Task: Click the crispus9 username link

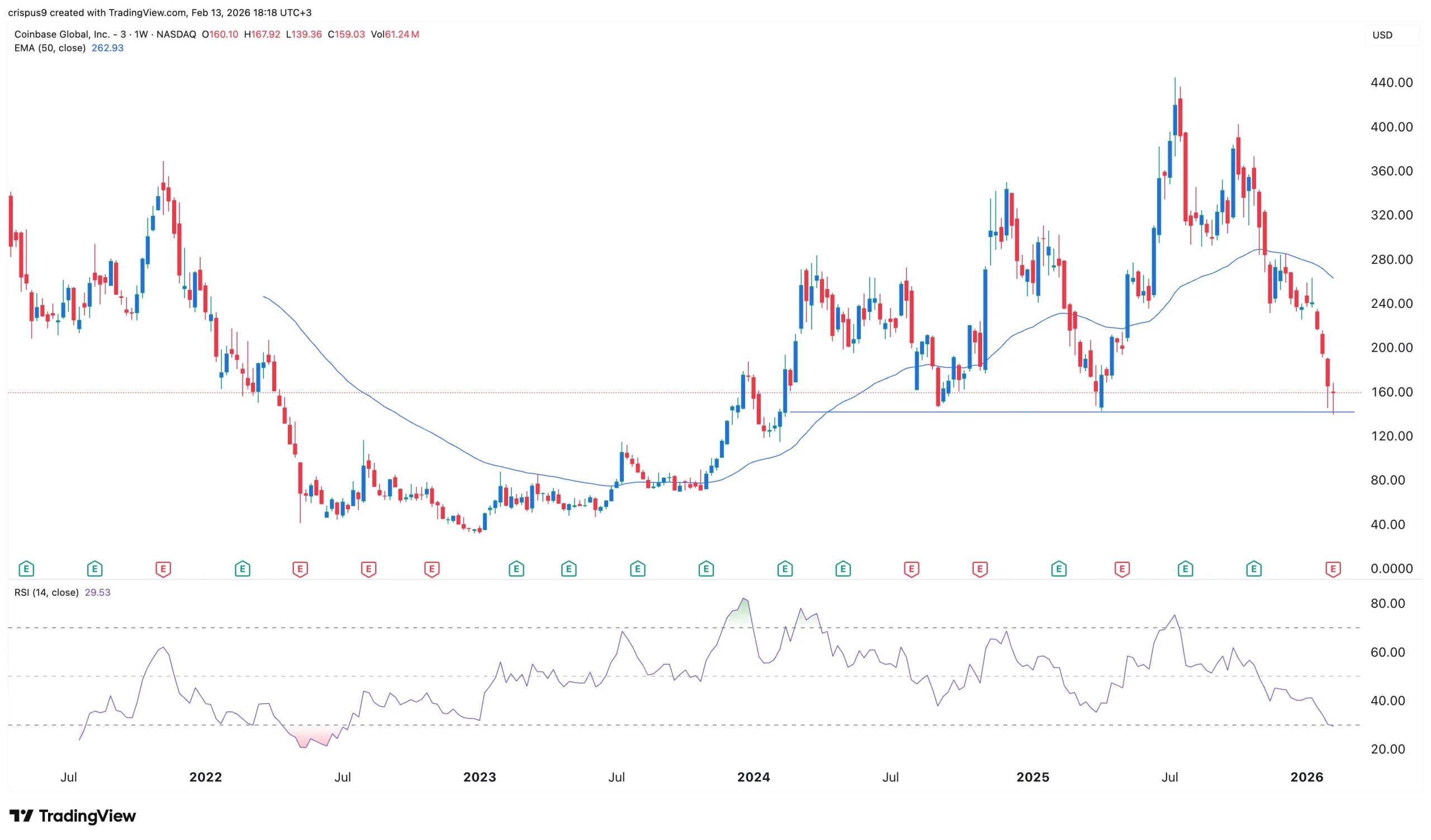Action: 29,12
